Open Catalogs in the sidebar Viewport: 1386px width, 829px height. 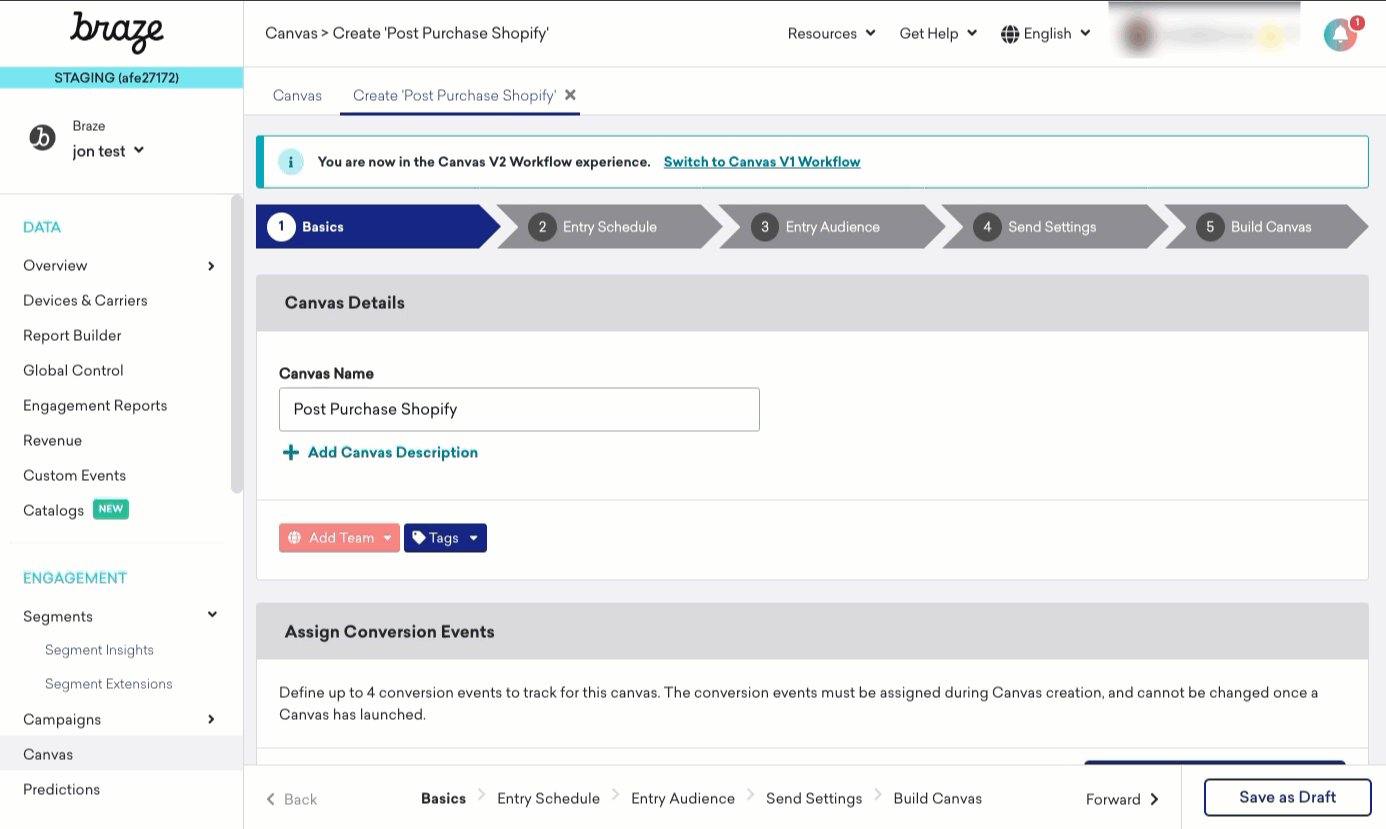pos(53,511)
